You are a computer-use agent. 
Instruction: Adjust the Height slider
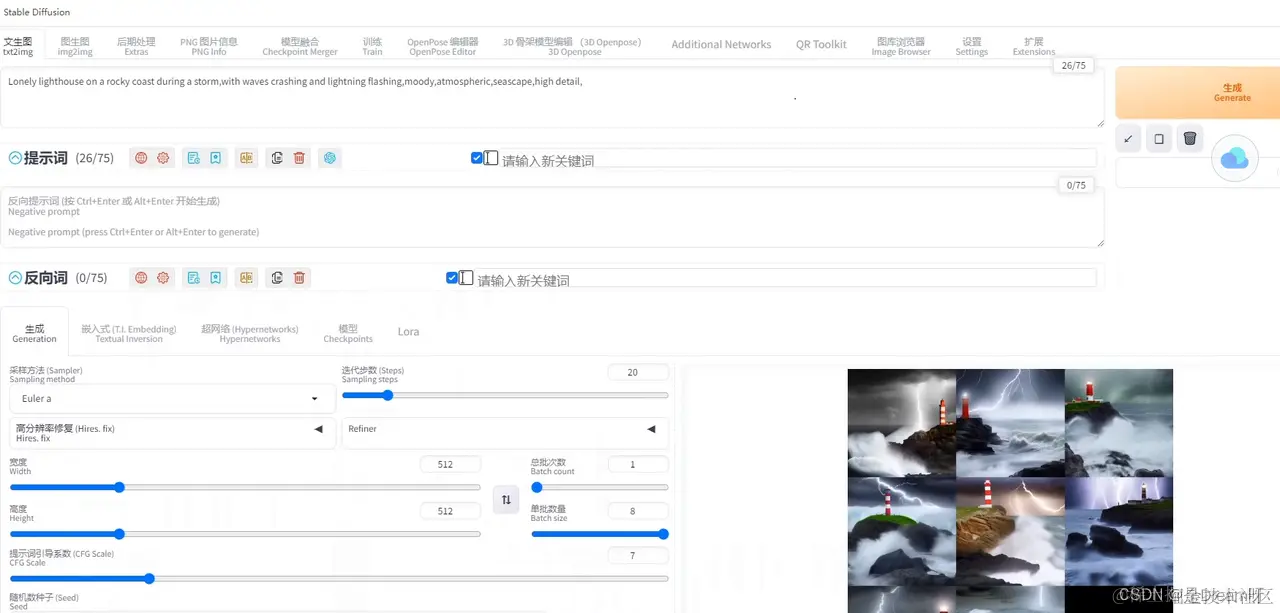coord(245,534)
